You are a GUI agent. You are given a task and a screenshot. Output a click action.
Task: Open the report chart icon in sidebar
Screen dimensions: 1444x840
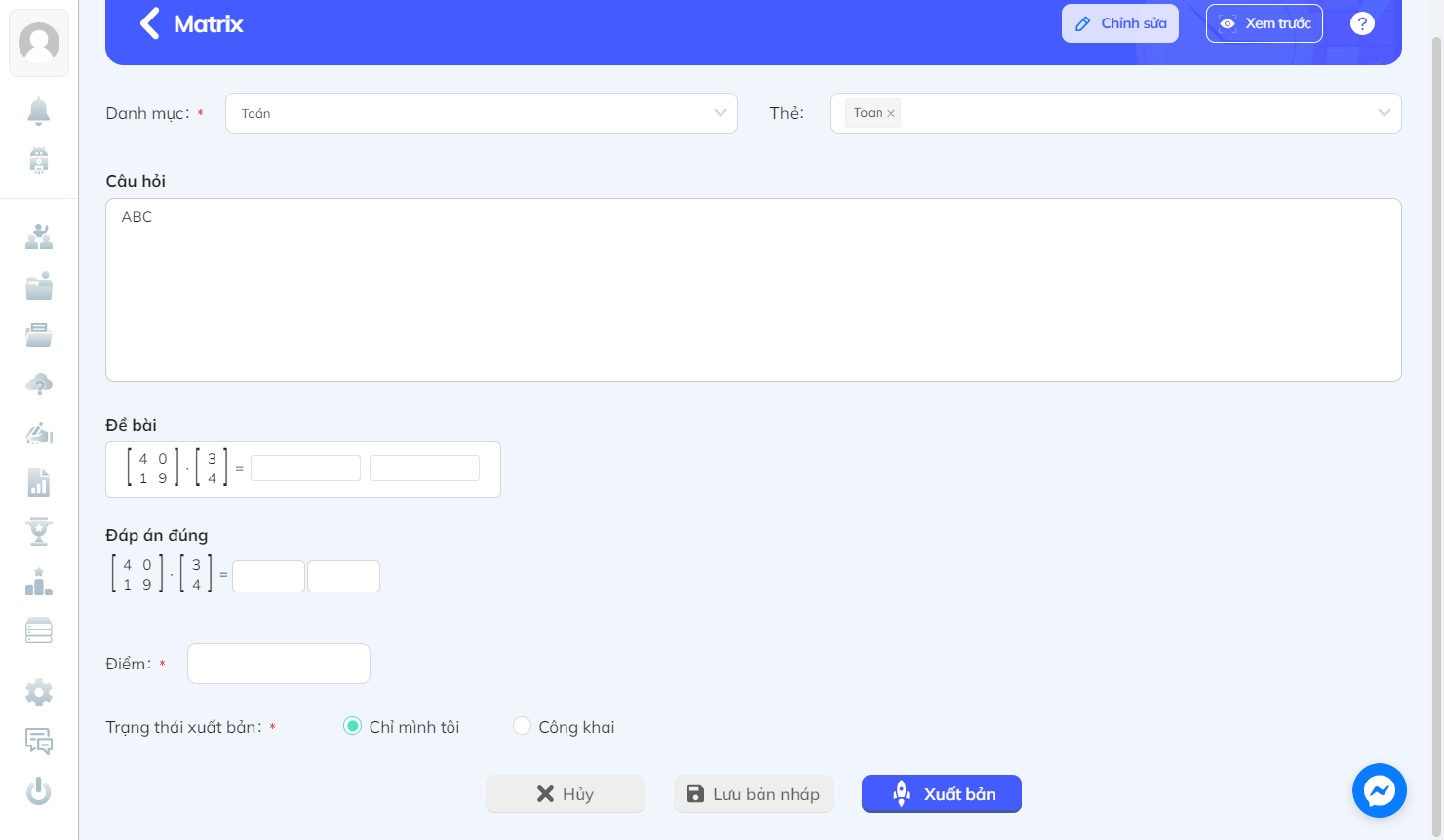click(x=39, y=482)
